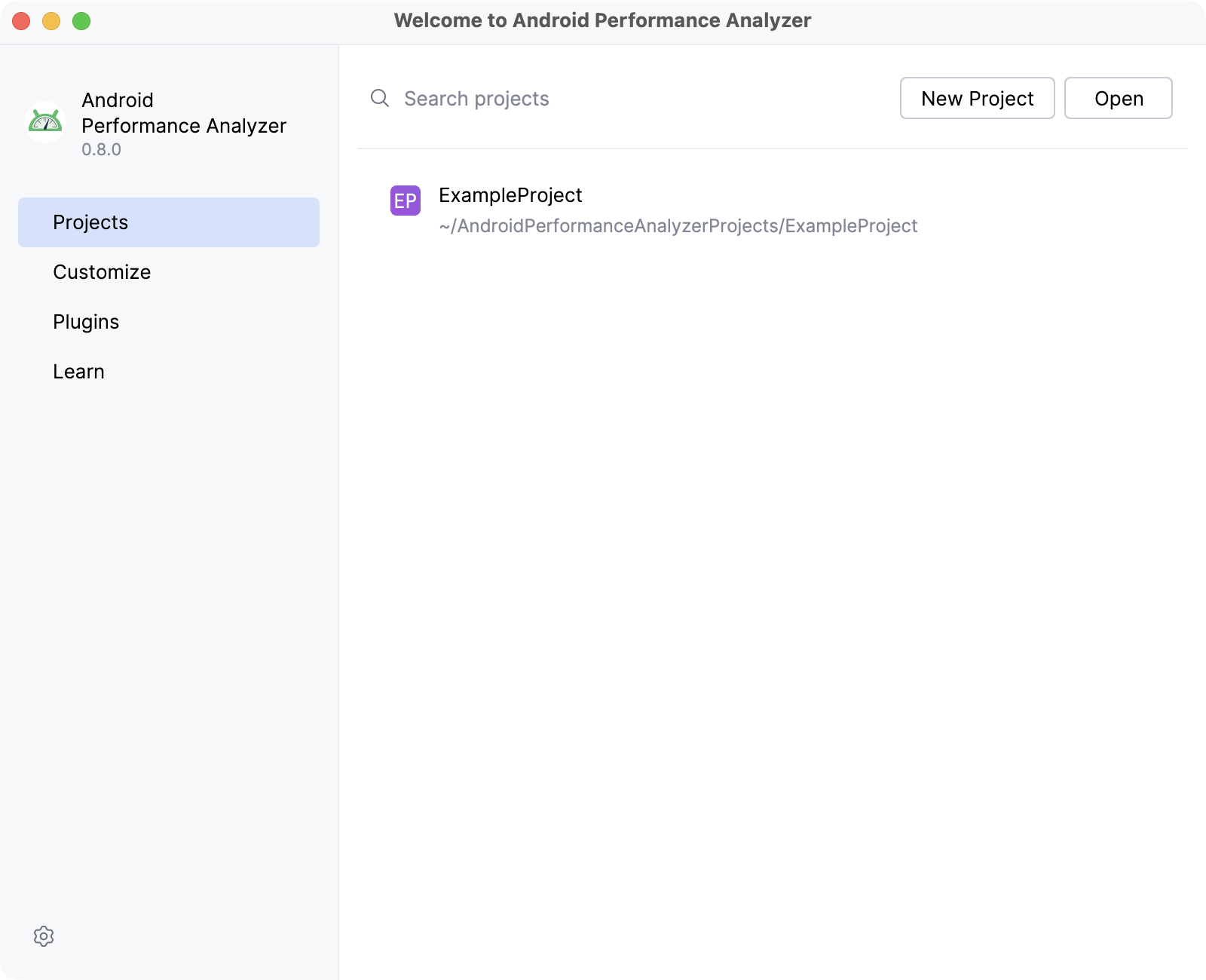
Task: Click the Android Performance Analyzer app name
Action: (x=184, y=113)
